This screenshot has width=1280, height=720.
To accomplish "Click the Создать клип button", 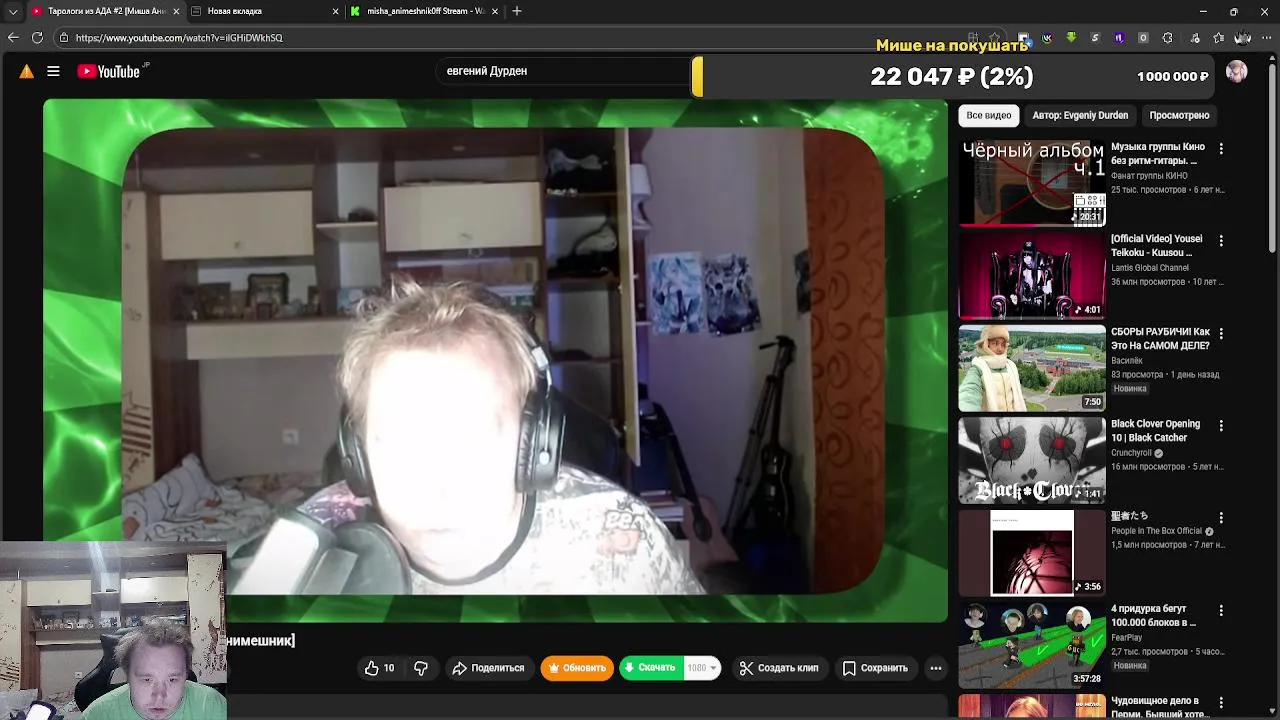I will [x=778, y=668].
